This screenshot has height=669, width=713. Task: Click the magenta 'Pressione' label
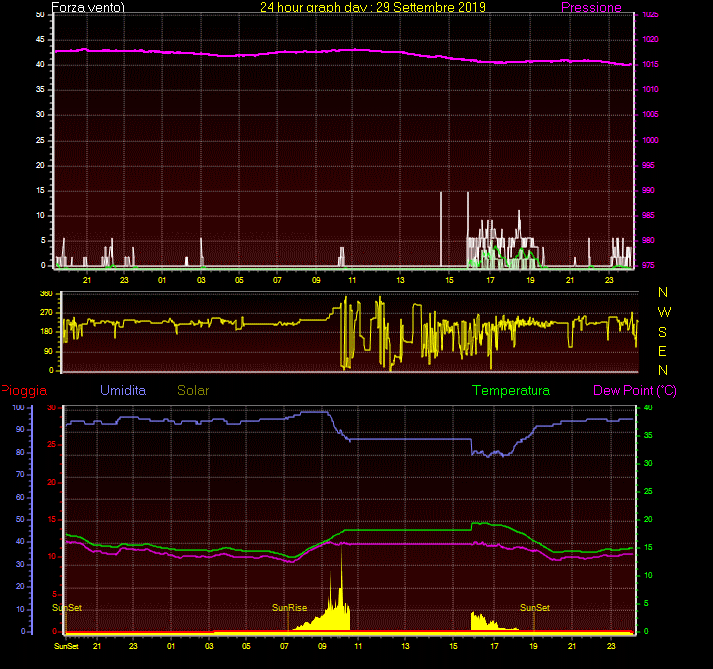pos(591,7)
